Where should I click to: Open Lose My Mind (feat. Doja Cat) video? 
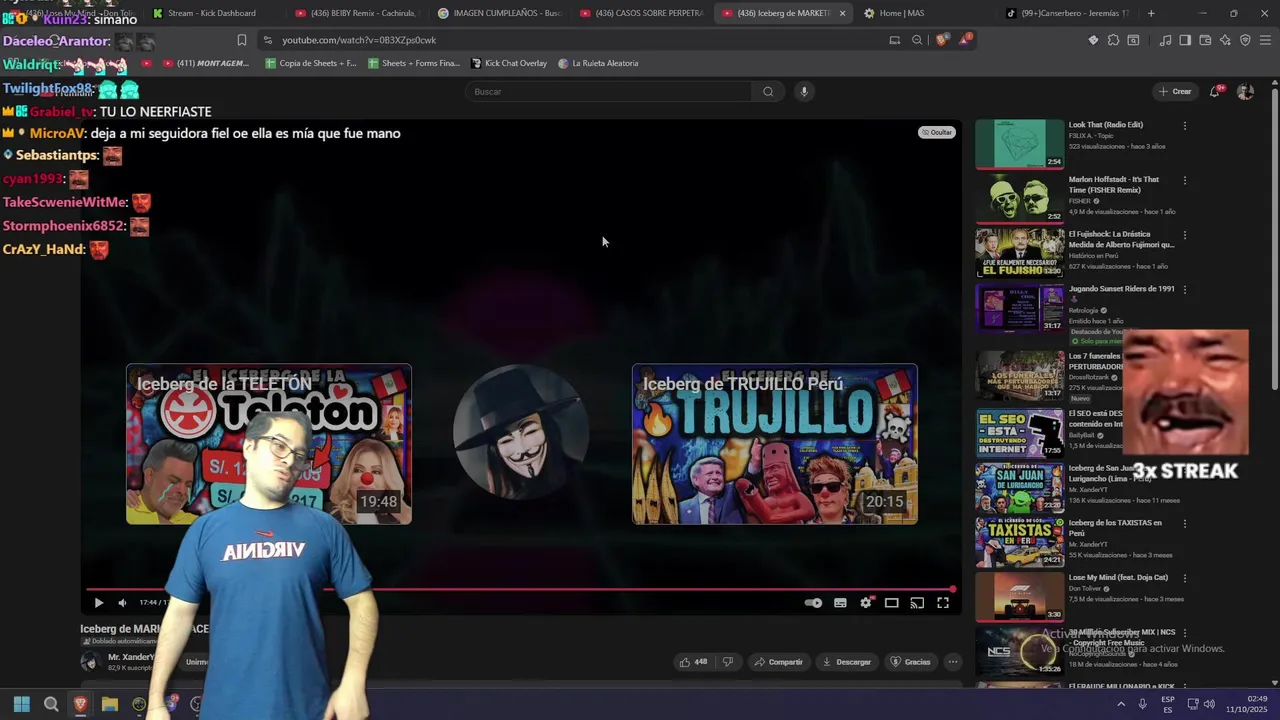point(1019,596)
